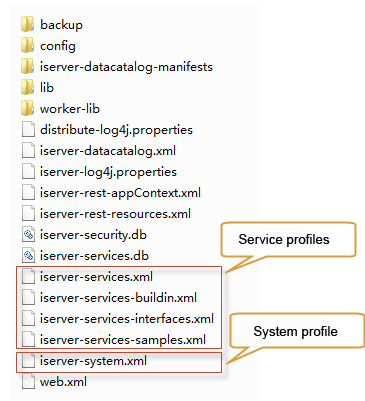Select the backup folder icon
The image size is (365, 401).
[27, 25]
